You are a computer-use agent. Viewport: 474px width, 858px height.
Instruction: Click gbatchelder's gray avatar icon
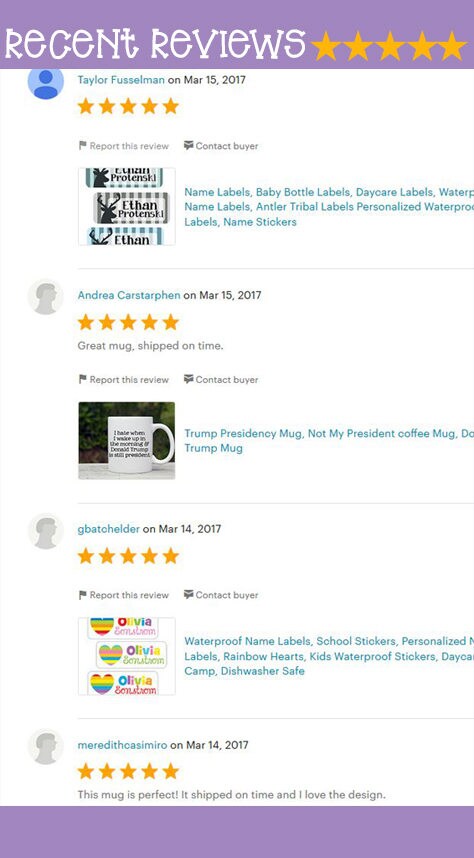[x=46, y=531]
